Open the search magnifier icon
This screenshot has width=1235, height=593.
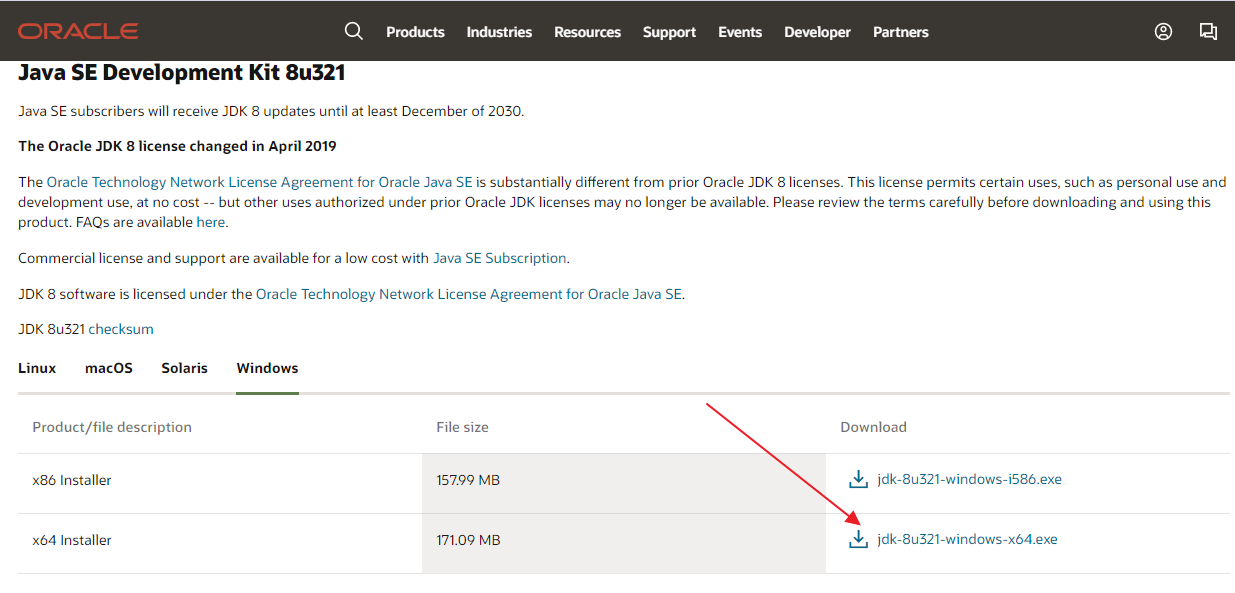354,31
